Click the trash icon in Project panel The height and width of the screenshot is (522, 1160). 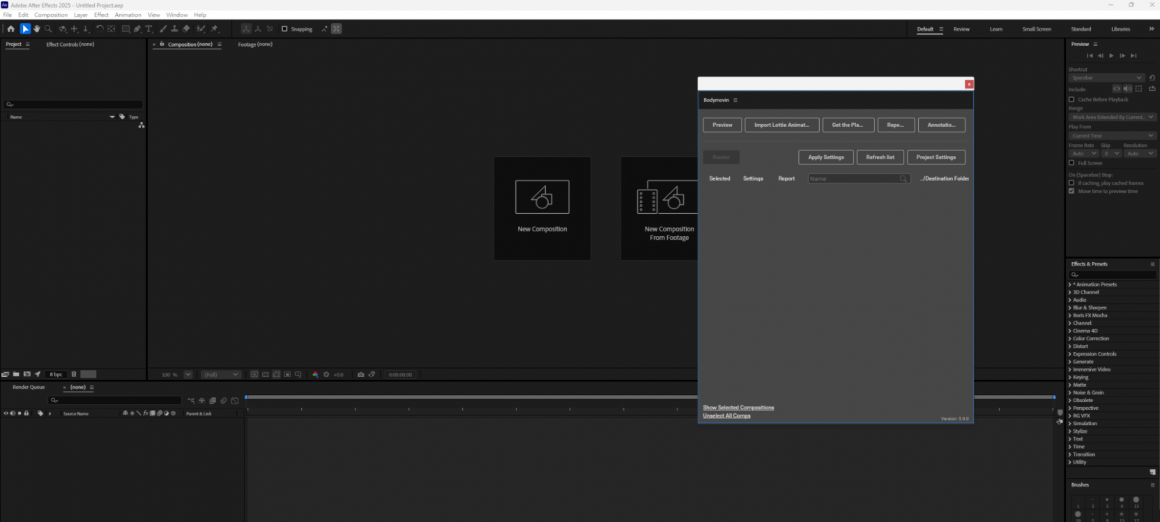[73, 374]
